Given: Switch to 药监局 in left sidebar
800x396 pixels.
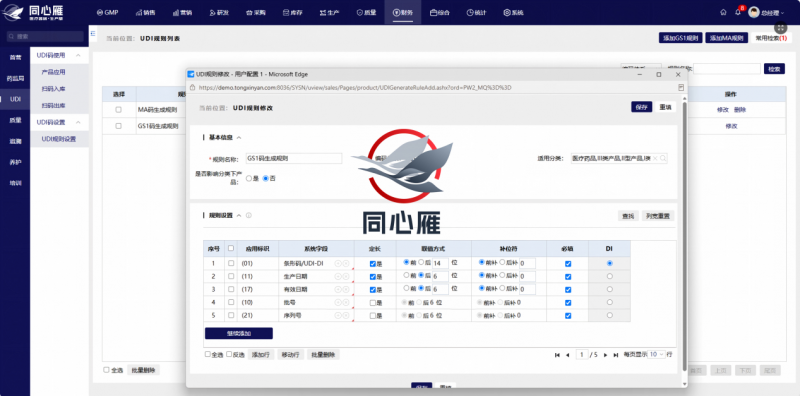Looking at the screenshot, I should click(15, 79).
